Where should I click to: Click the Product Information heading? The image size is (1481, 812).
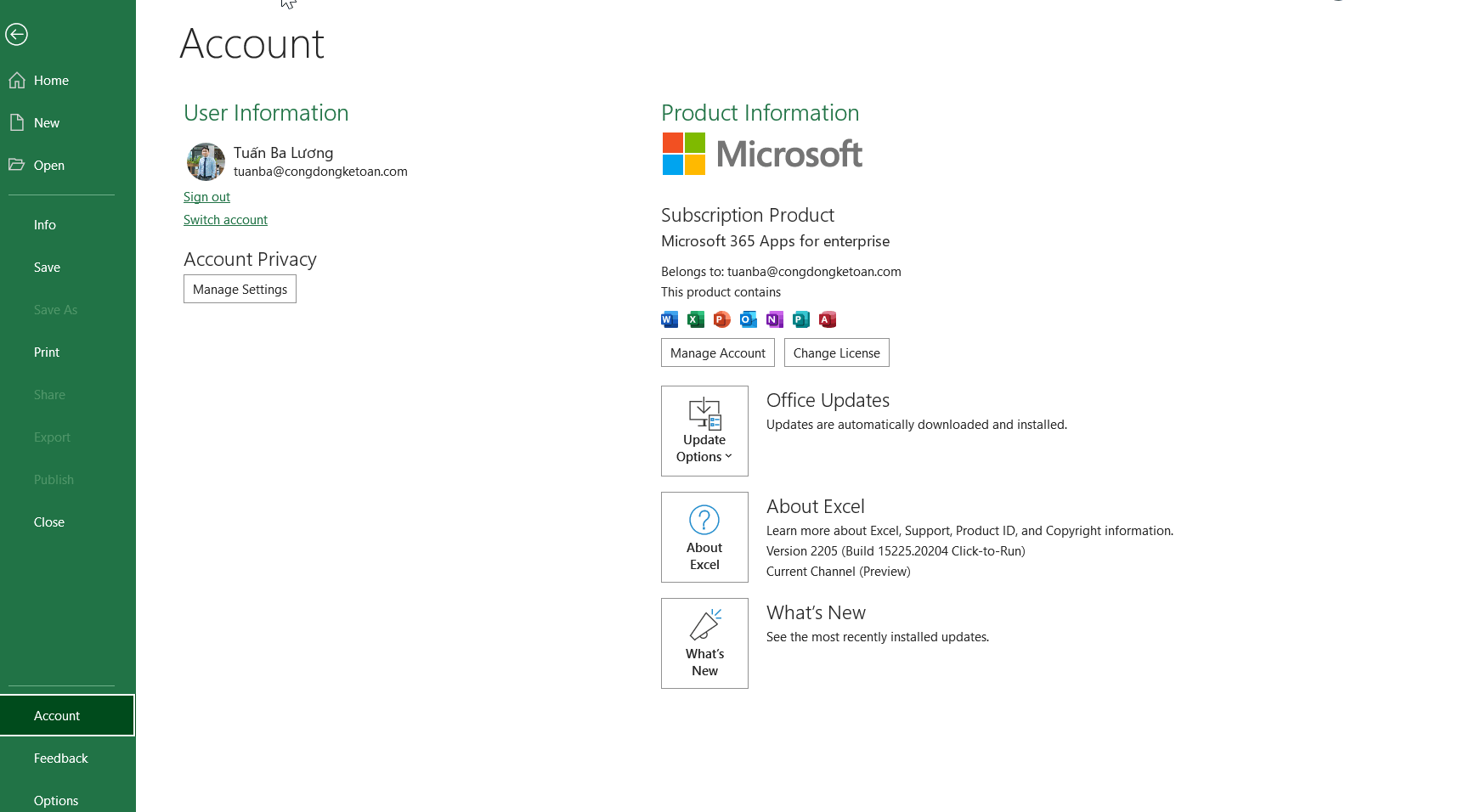click(x=760, y=113)
